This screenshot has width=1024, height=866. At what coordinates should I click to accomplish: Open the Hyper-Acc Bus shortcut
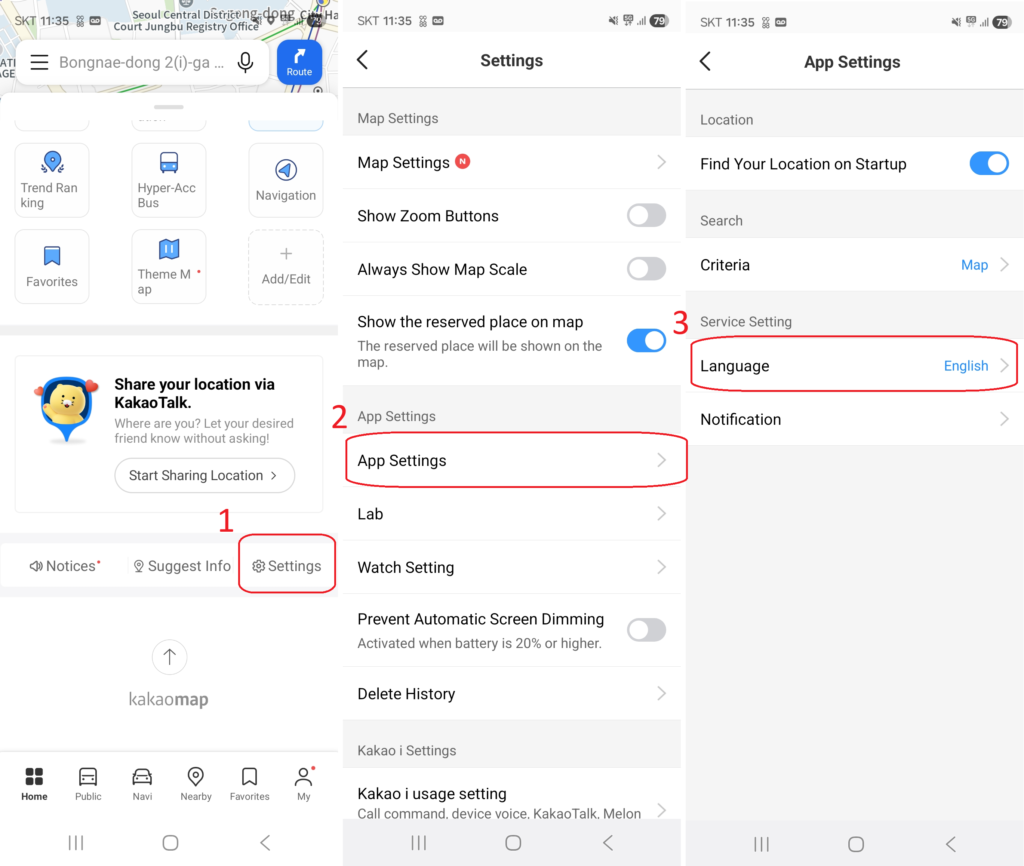168,180
